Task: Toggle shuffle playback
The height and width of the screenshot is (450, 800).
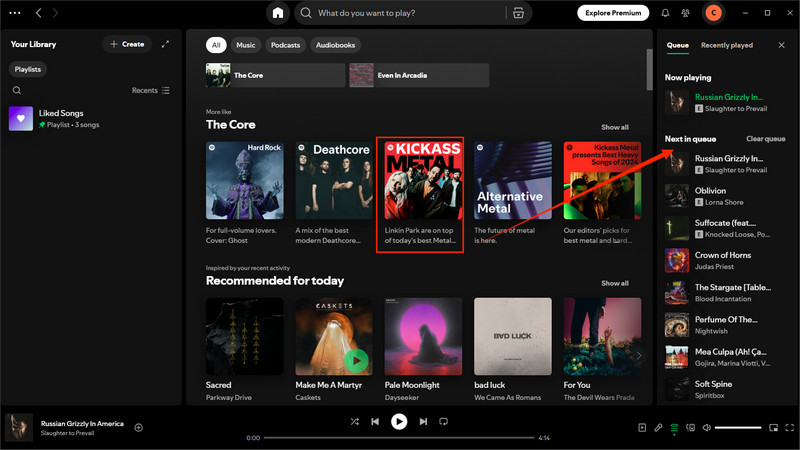Action: click(x=355, y=421)
